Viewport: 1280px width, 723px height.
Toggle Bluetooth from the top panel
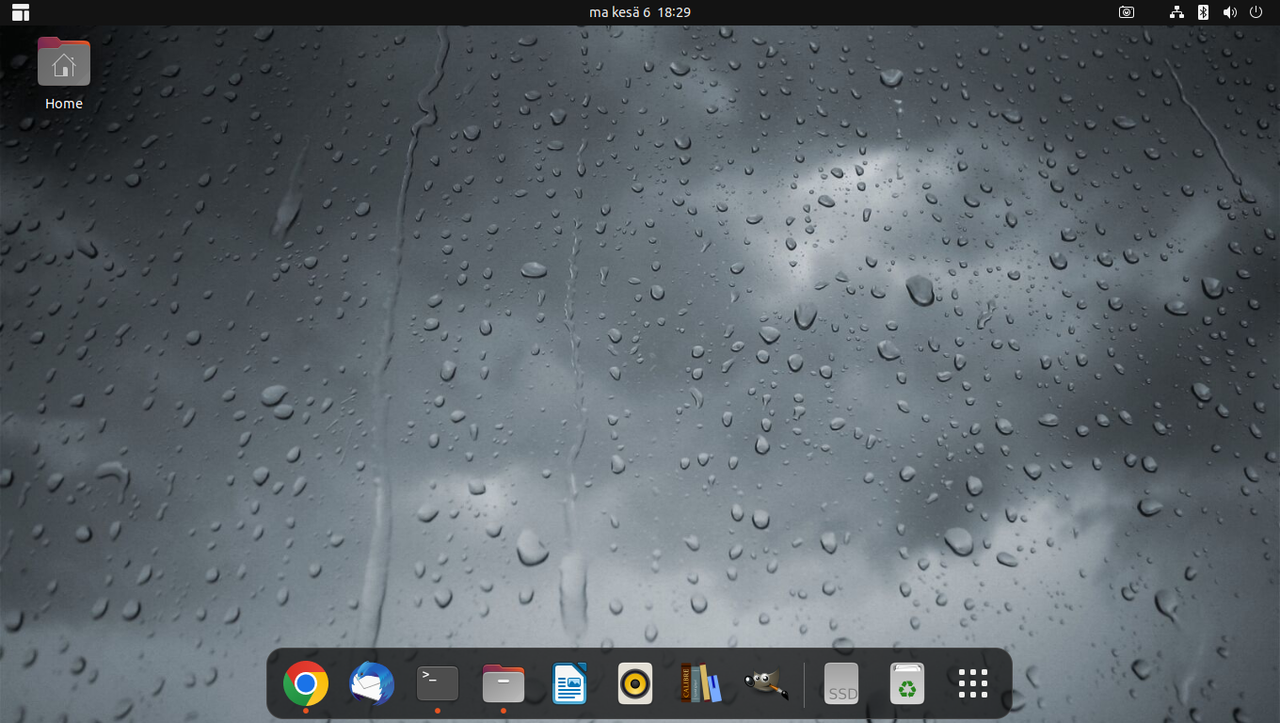[1202, 13]
